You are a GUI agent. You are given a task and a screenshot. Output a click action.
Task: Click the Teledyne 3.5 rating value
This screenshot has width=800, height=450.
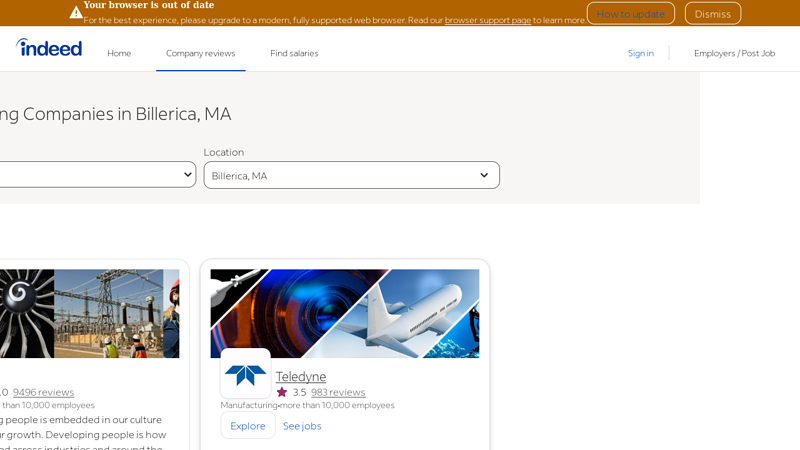pos(299,392)
